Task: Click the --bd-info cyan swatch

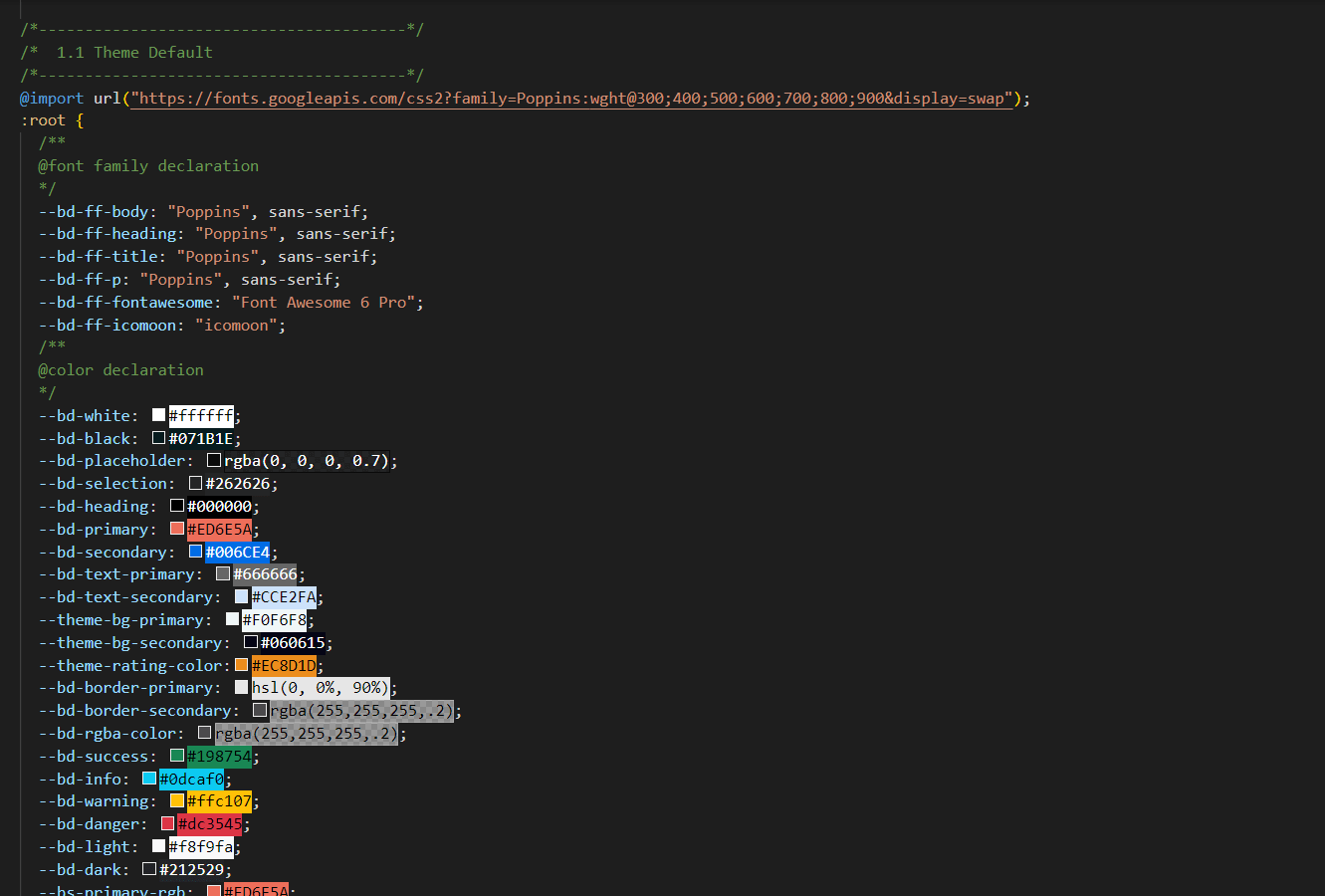Action: [149, 779]
